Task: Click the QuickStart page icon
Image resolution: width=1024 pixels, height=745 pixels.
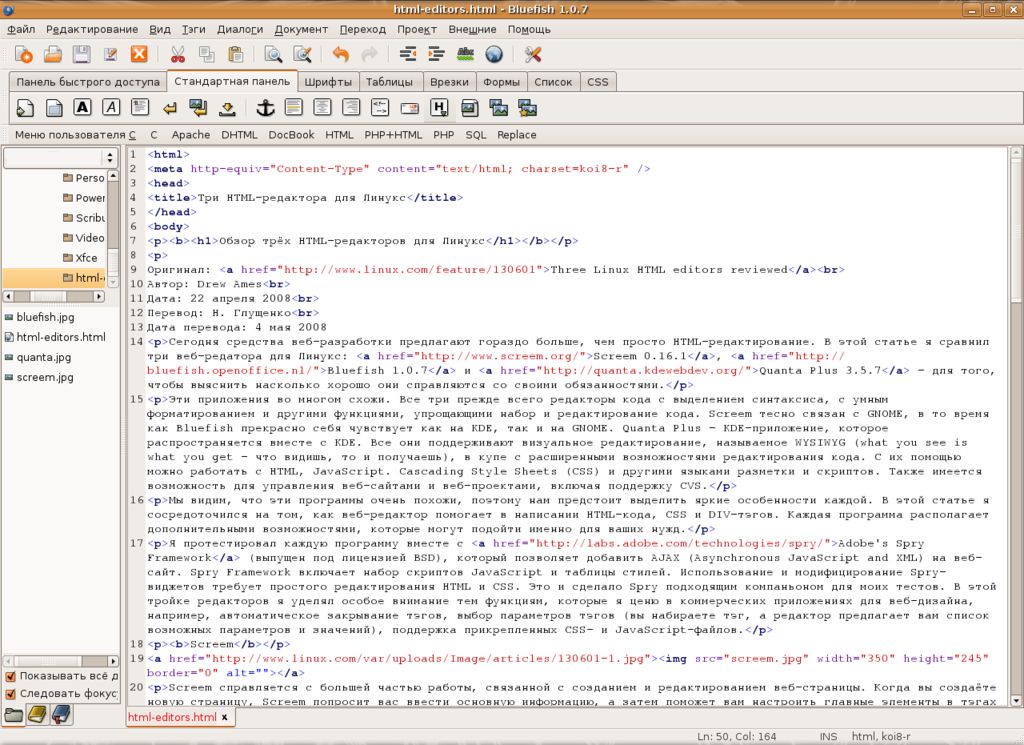Action: coord(25,108)
